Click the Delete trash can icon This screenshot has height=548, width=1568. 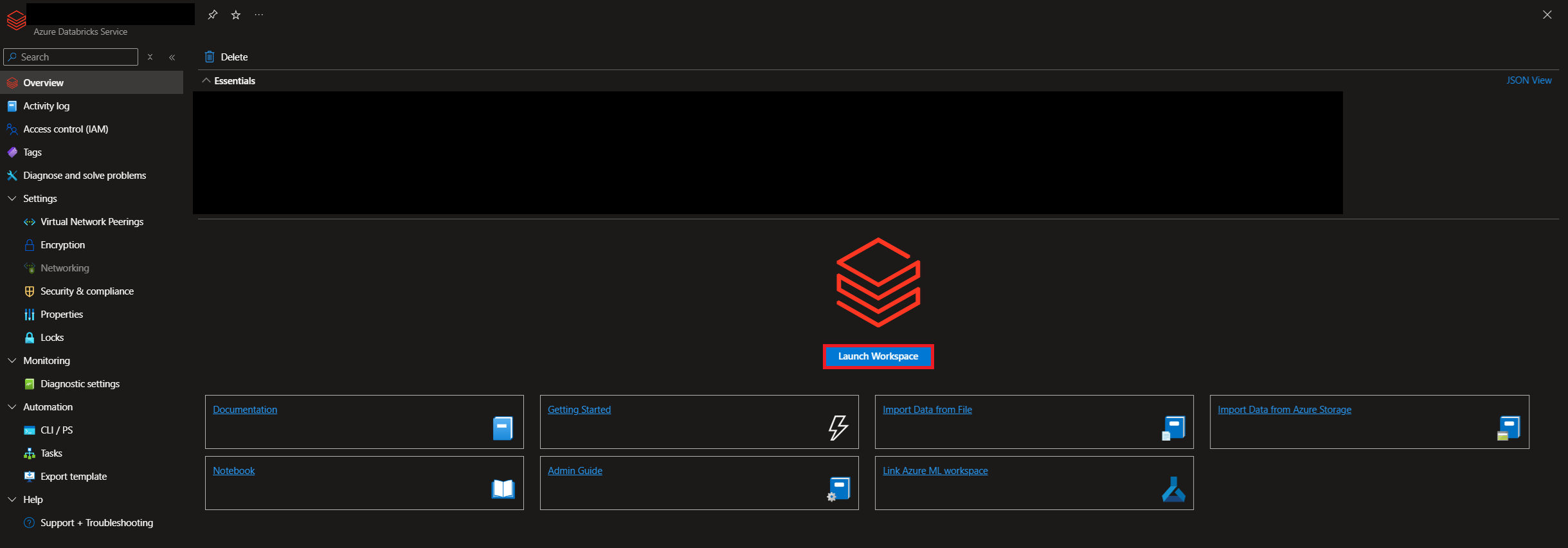210,57
